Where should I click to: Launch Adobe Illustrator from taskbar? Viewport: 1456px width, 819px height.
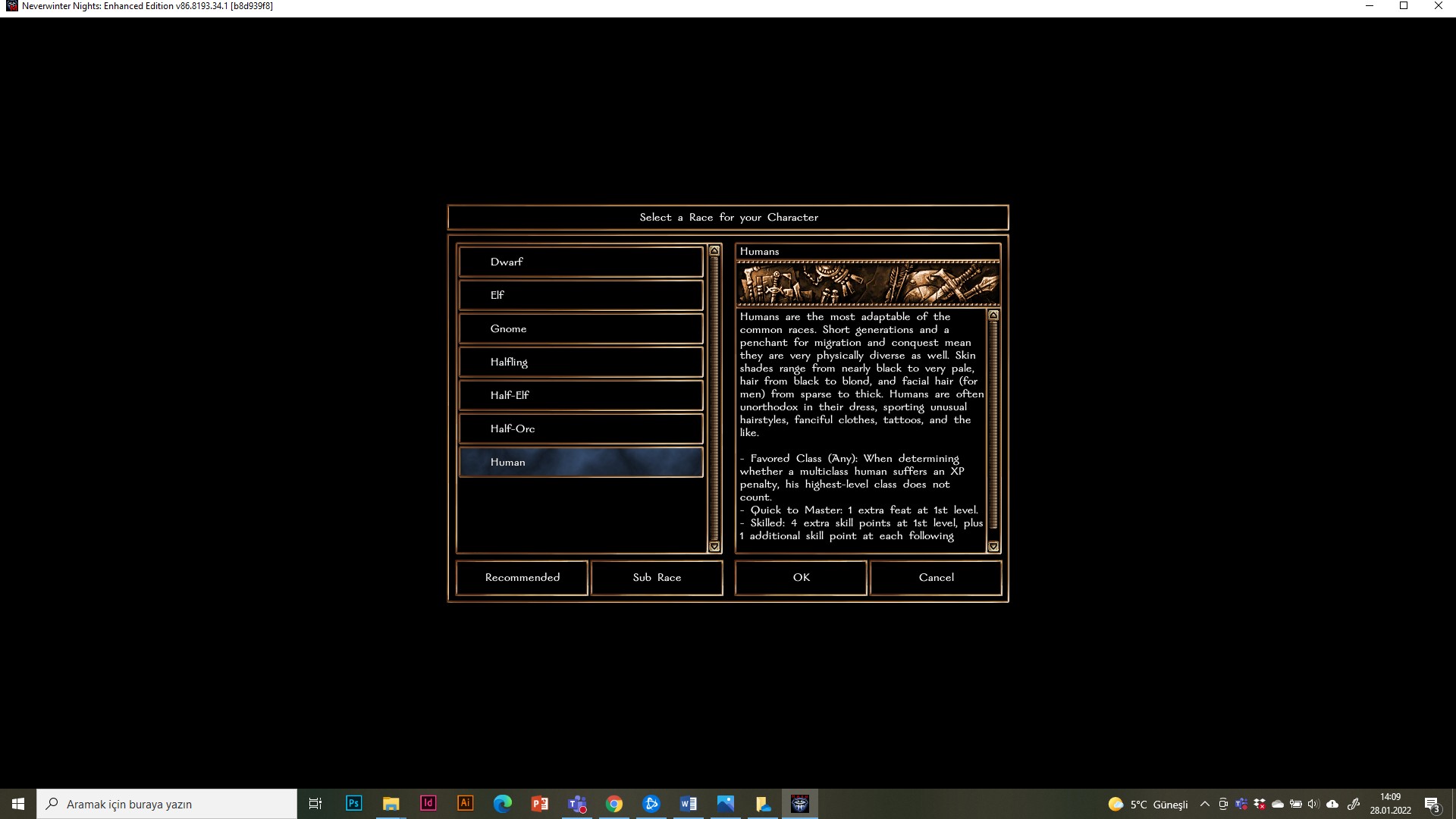pos(466,804)
